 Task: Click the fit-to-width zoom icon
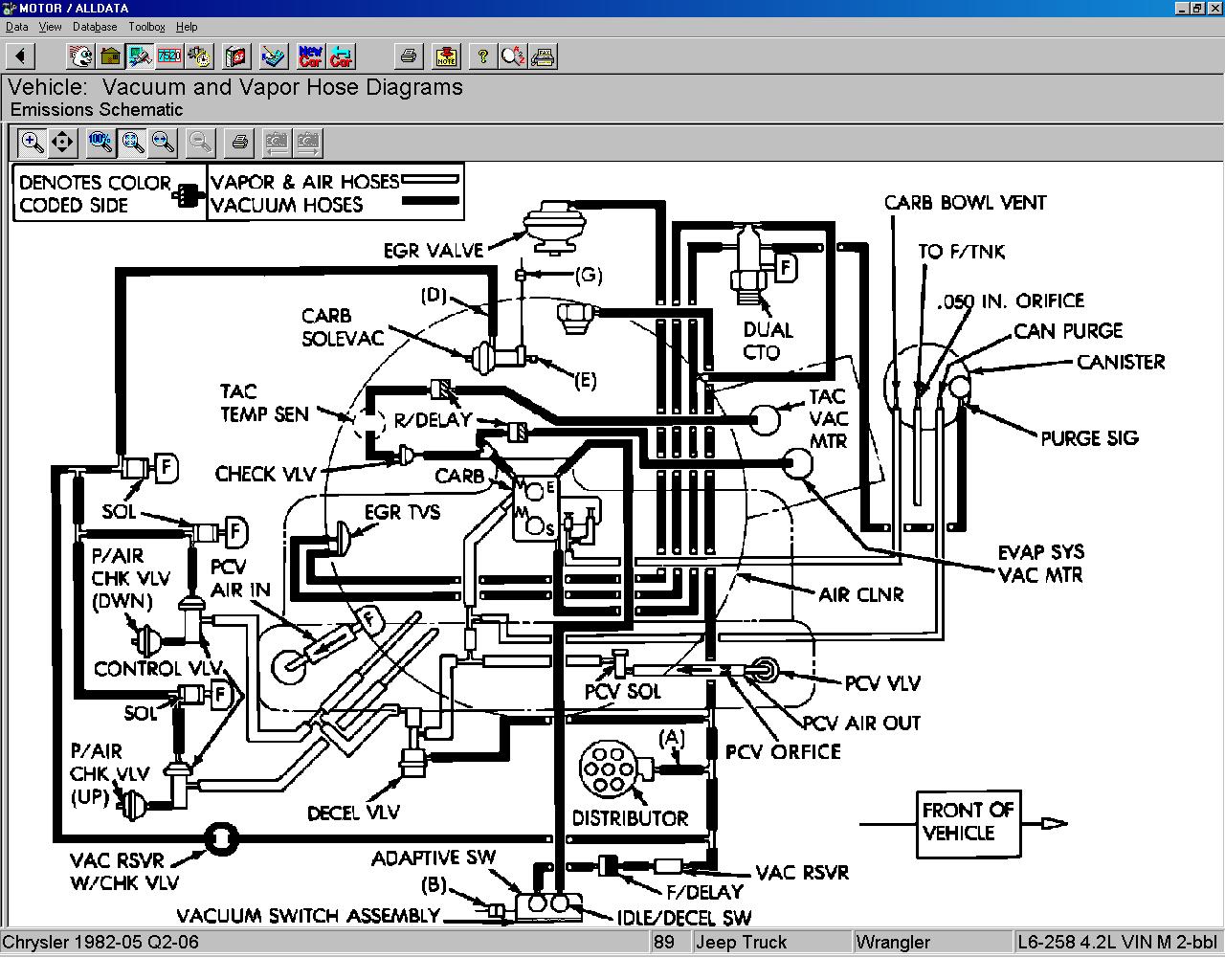(163, 143)
